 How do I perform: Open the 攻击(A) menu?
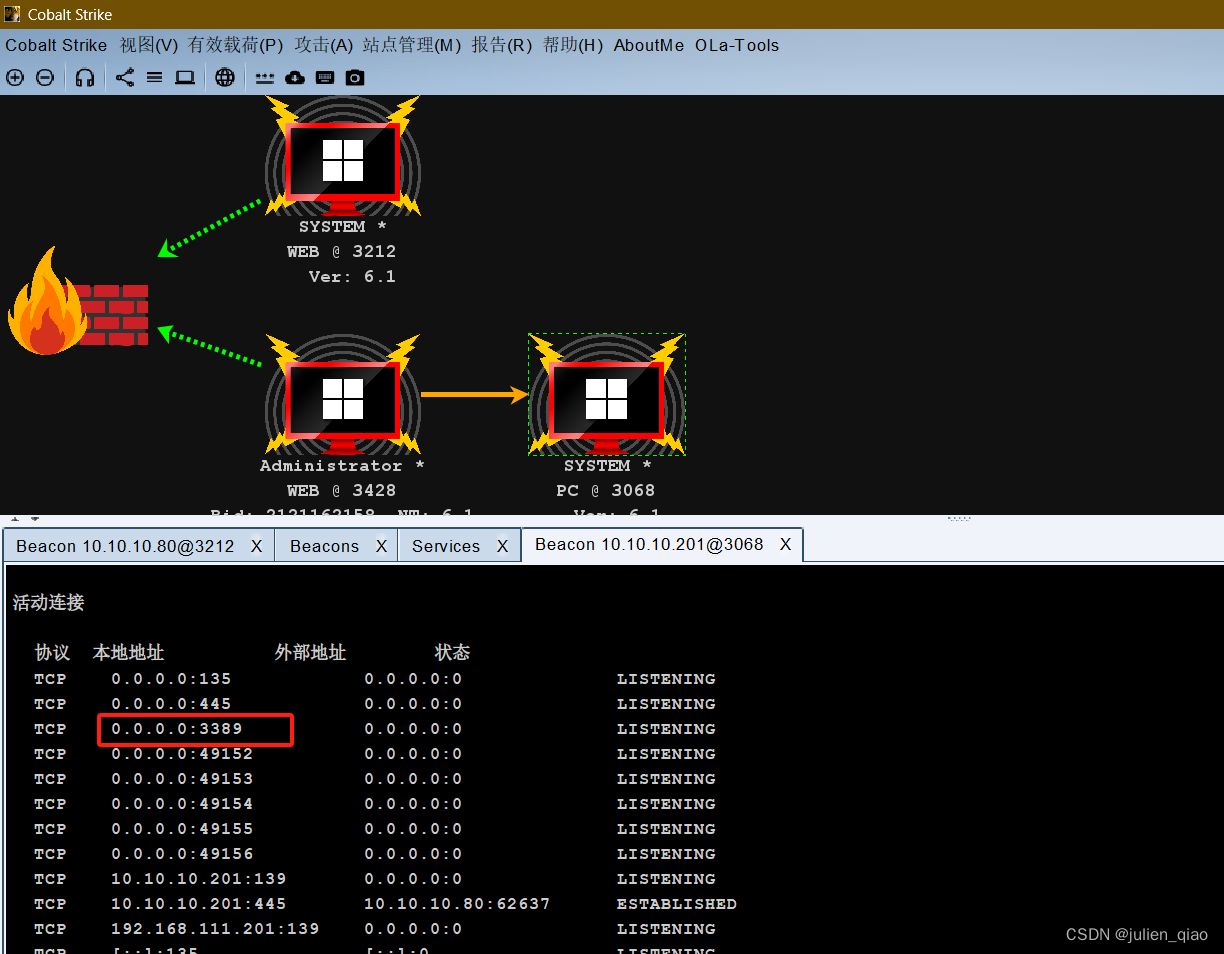[324, 45]
